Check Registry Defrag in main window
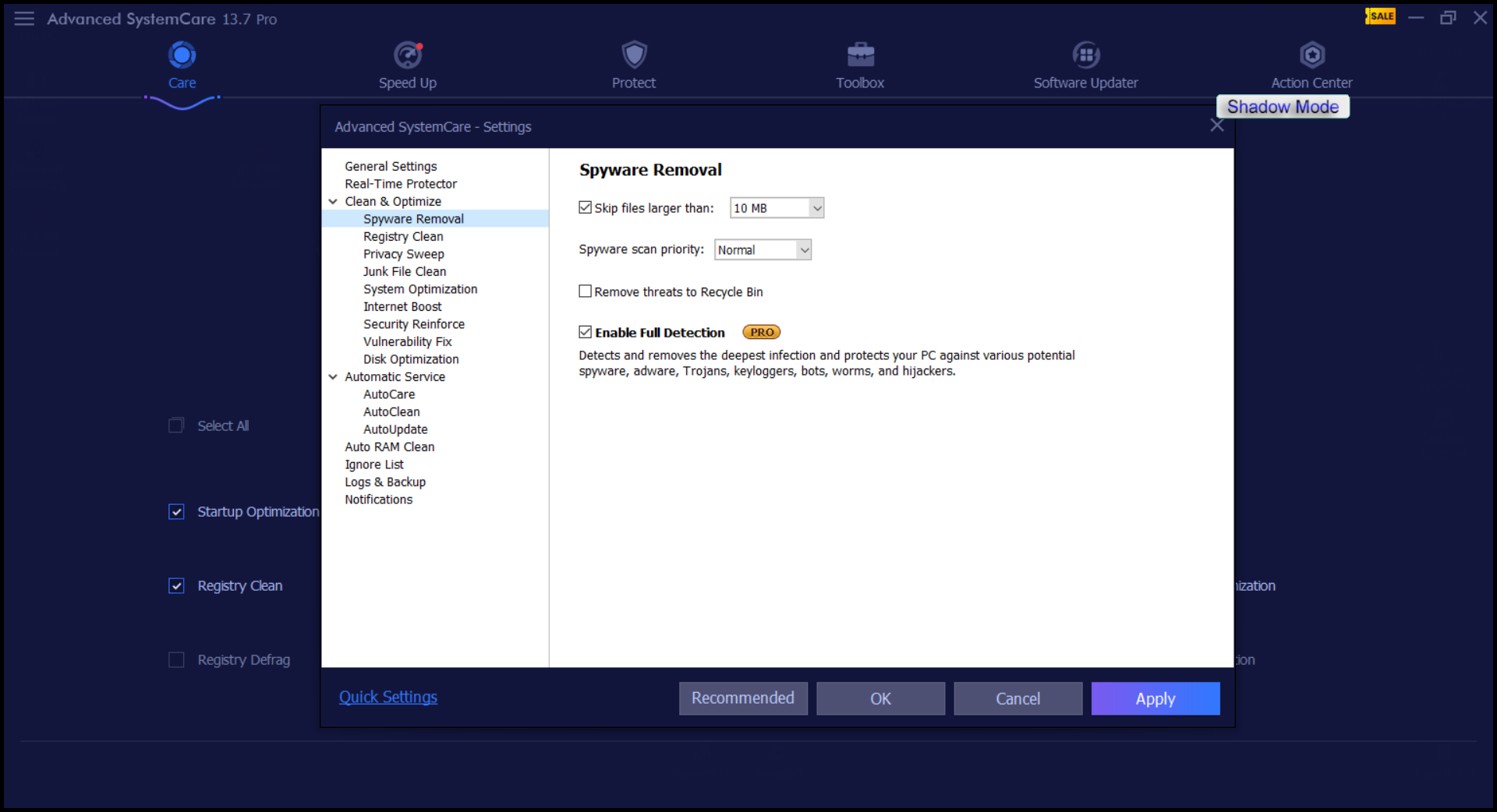 176,660
